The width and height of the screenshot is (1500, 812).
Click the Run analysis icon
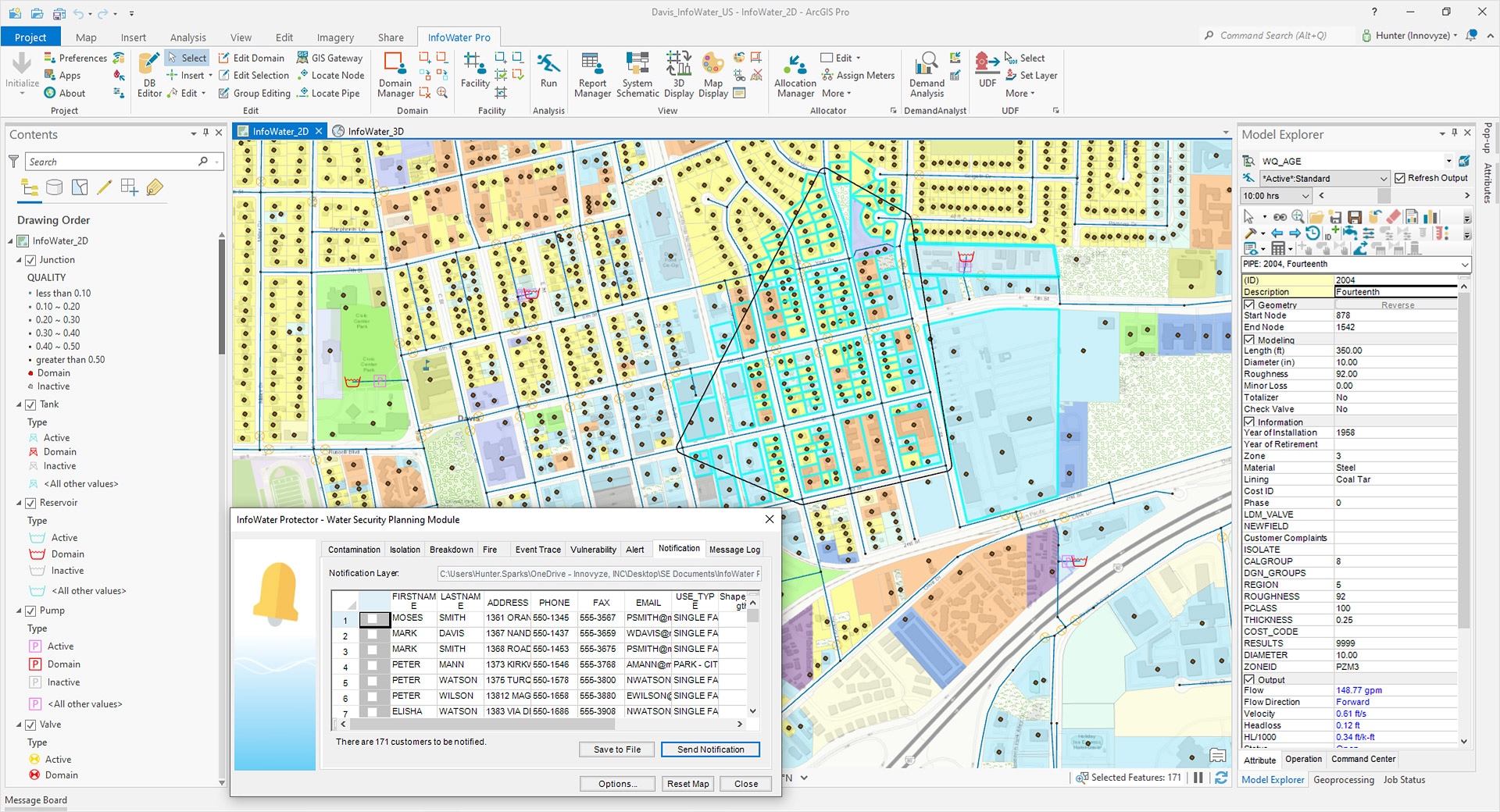pos(548,70)
